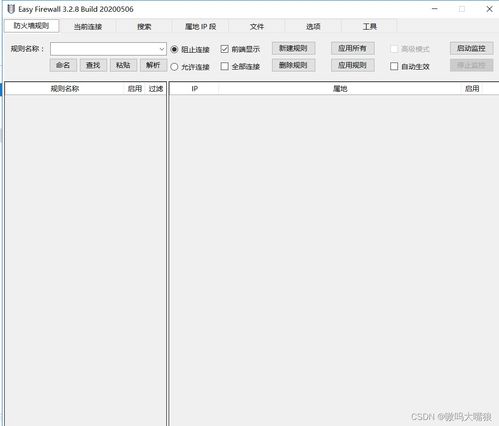Click the 删除规则 button
This screenshot has width=499, height=426.
tap(293, 65)
